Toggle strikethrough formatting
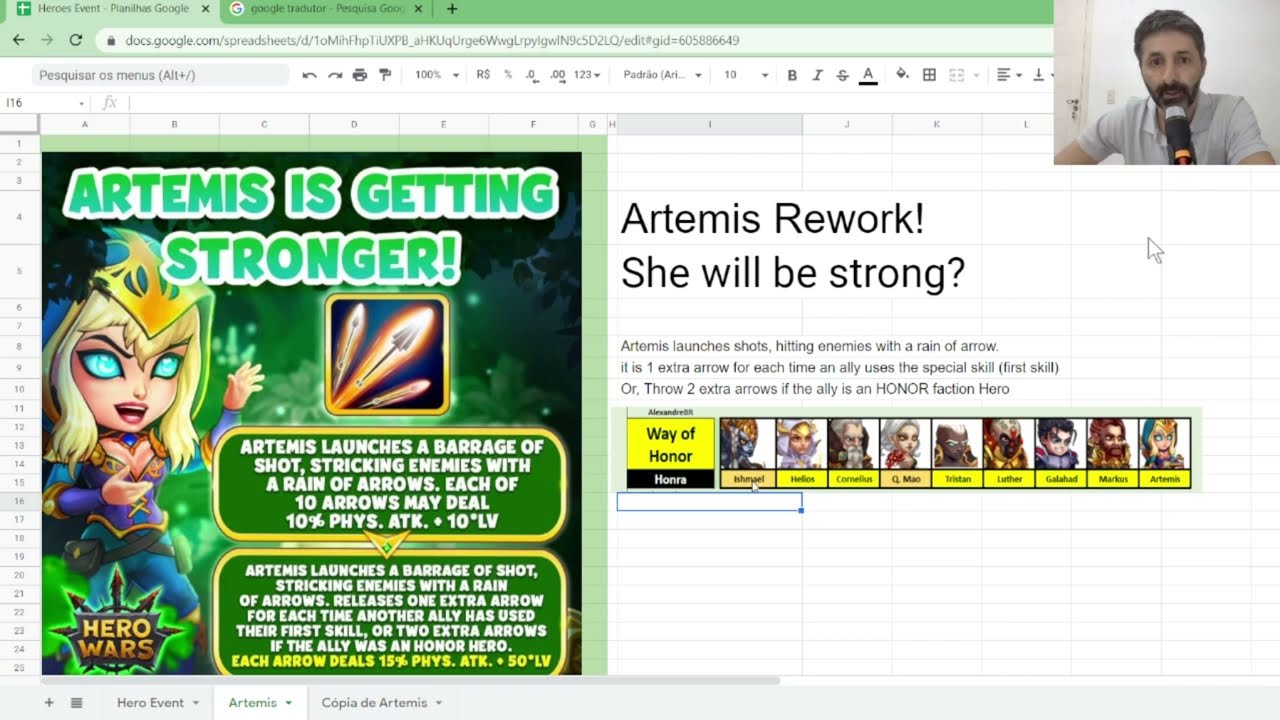This screenshot has height=720, width=1280. pos(842,75)
